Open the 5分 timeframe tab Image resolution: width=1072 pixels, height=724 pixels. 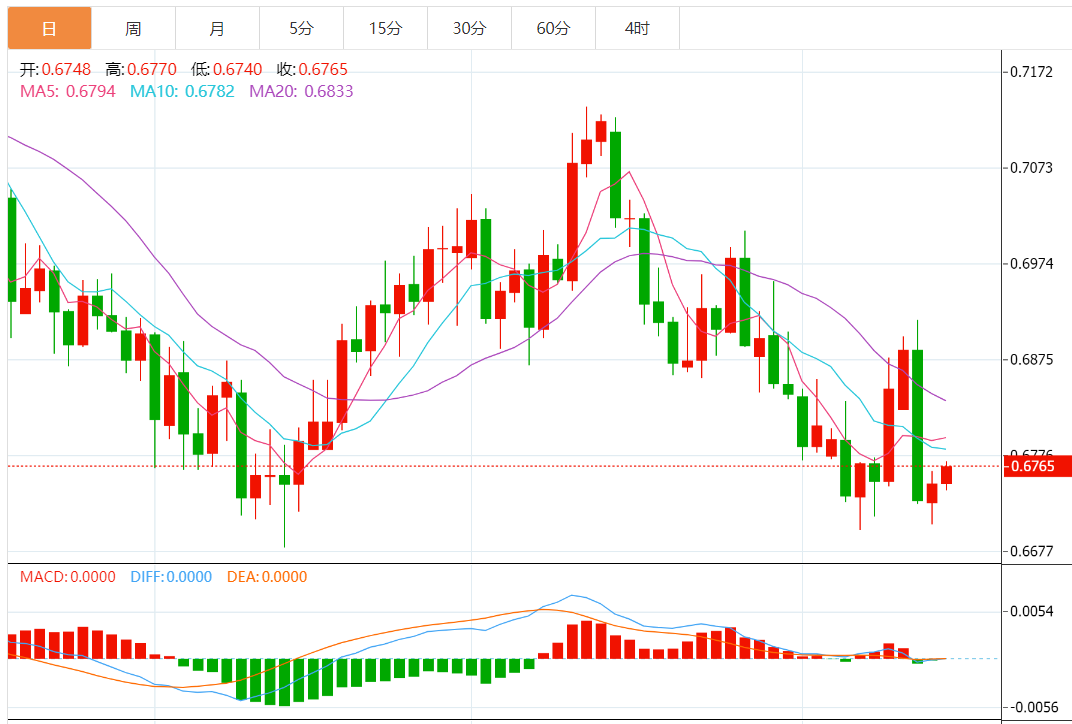(x=302, y=29)
